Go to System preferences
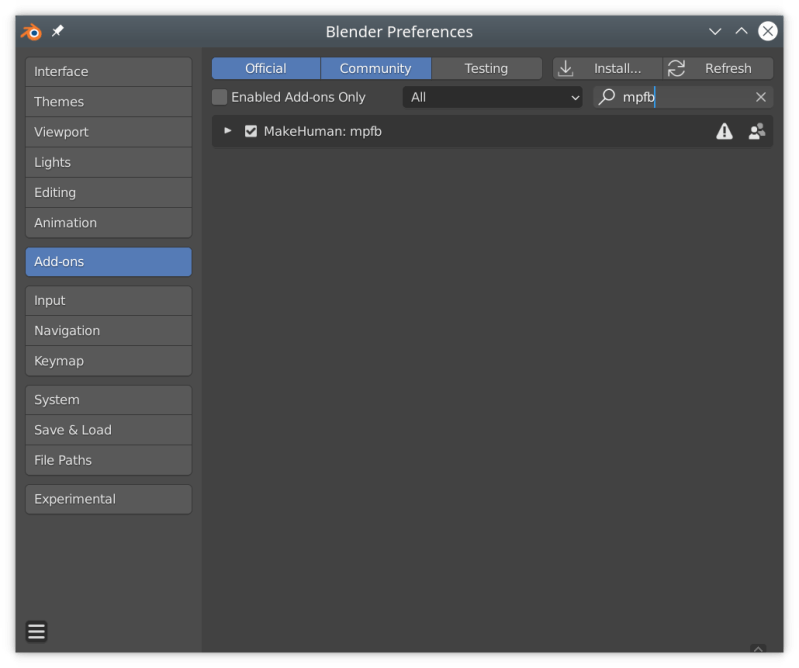This screenshot has height=668, width=799. pos(109,399)
